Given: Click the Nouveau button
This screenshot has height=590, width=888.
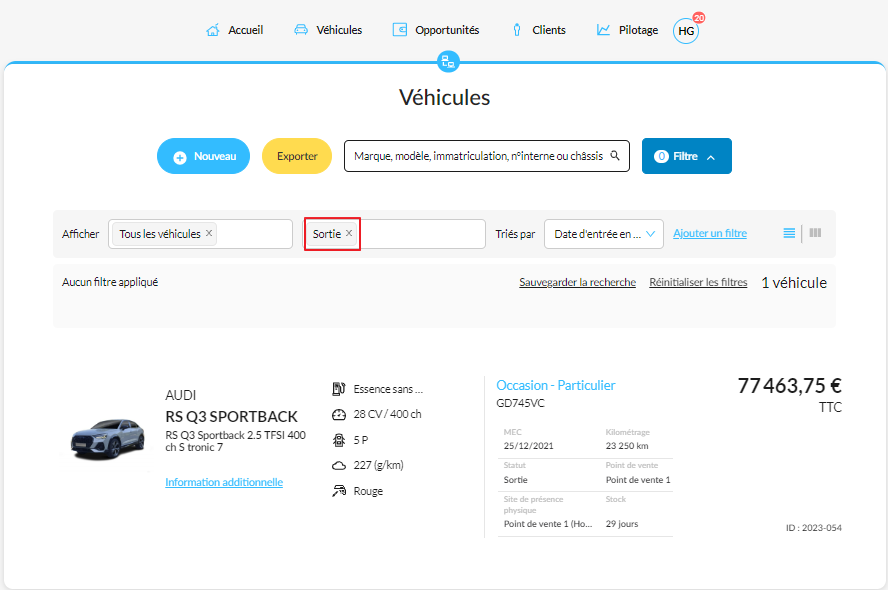Looking at the screenshot, I should pos(203,156).
